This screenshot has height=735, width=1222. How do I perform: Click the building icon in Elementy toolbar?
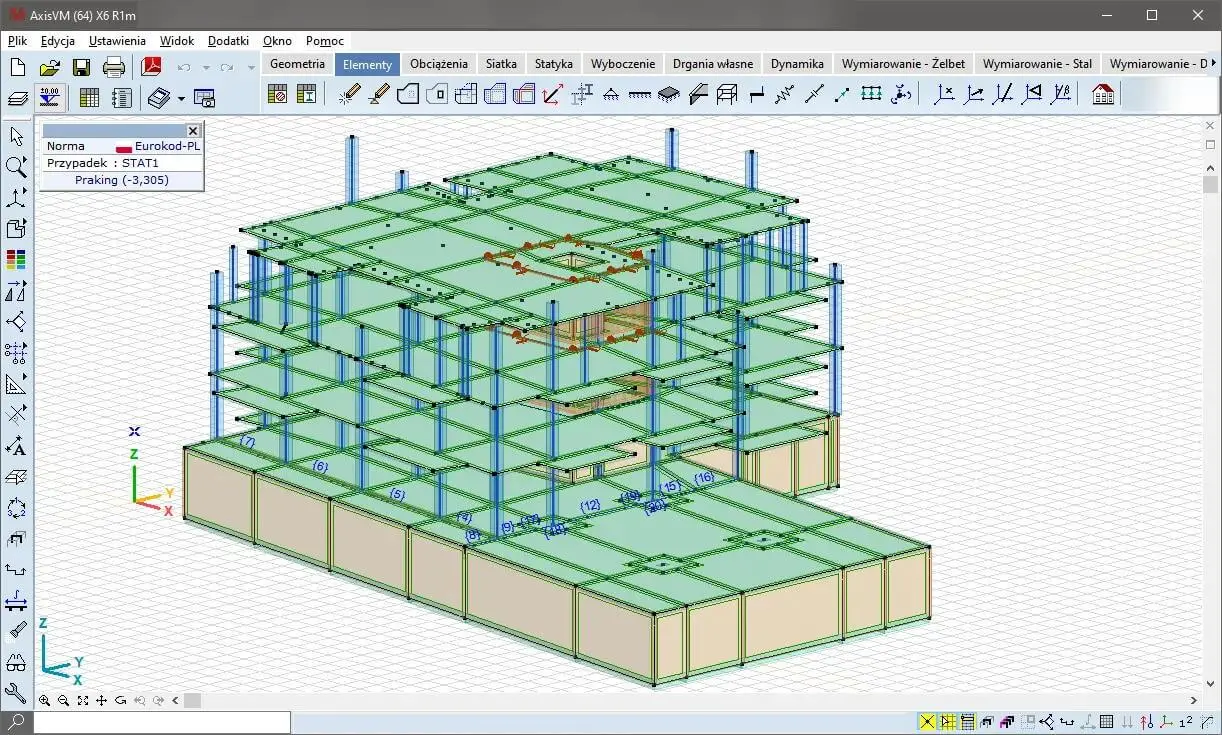tap(1103, 95)
